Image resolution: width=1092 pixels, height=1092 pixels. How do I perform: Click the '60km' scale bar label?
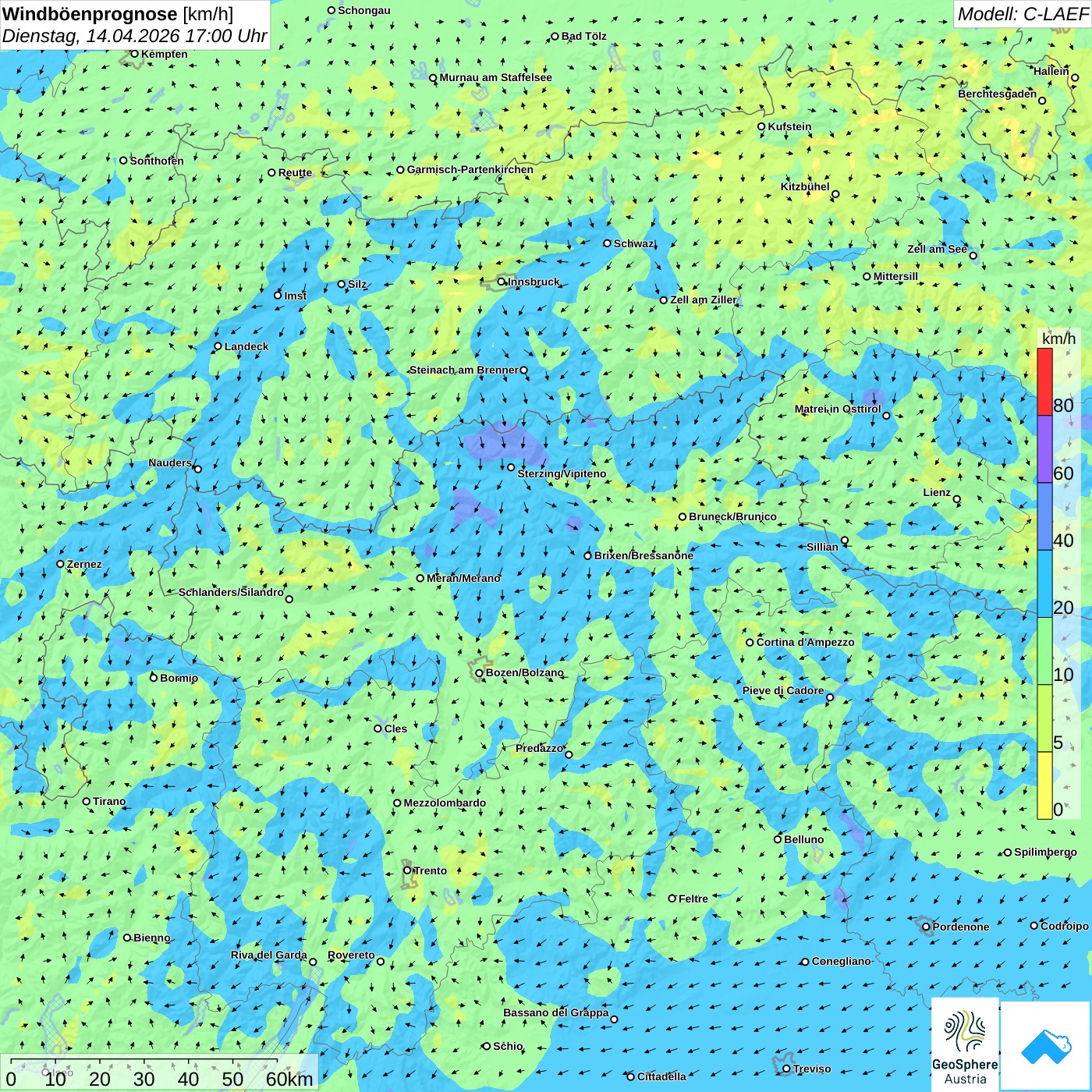point(289,1079)
